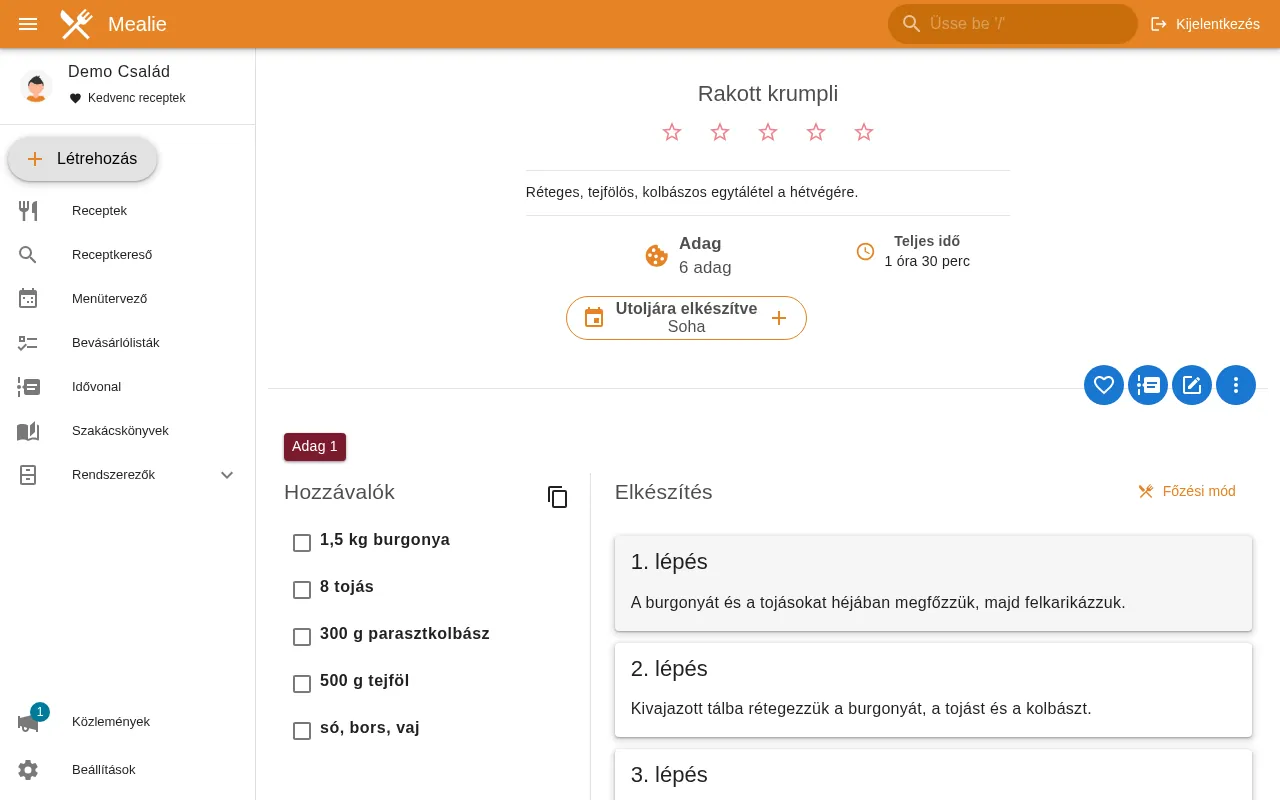Open Receptek in the sidebar
Screen dimensions: 1280x800
coord(128,211)
